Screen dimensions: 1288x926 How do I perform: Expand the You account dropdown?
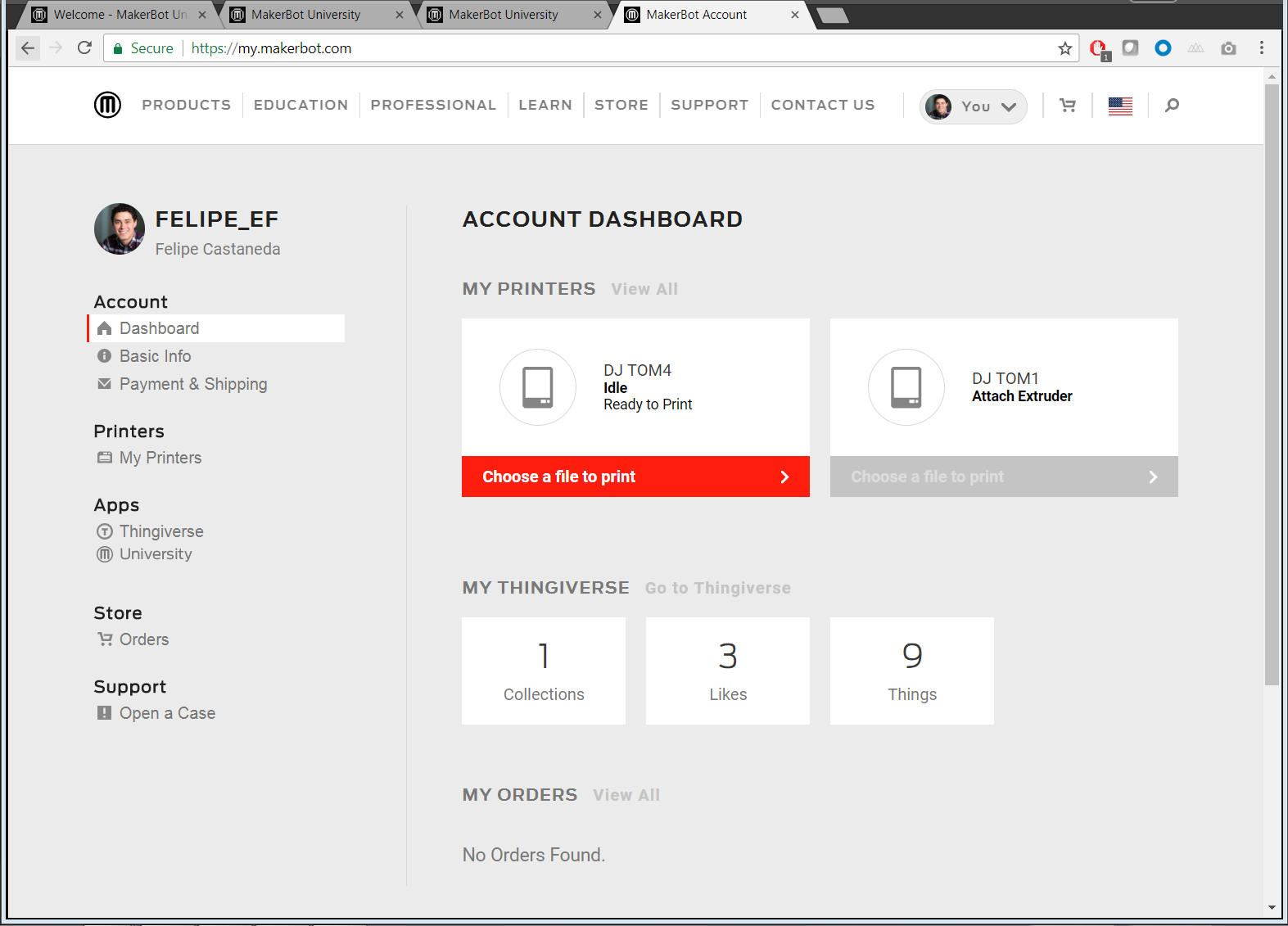973,106
